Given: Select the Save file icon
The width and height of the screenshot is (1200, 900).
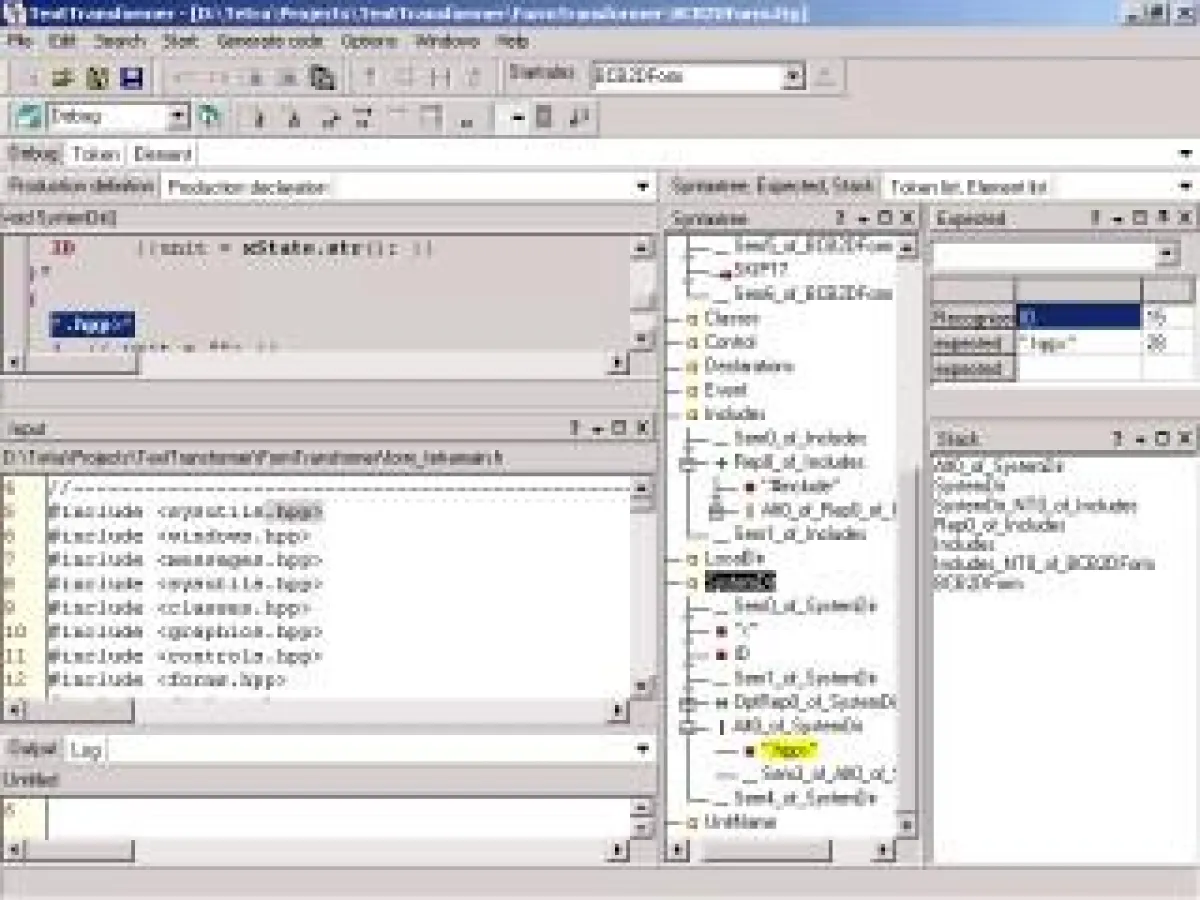Looking at the screenshot, I should [130, 76].
